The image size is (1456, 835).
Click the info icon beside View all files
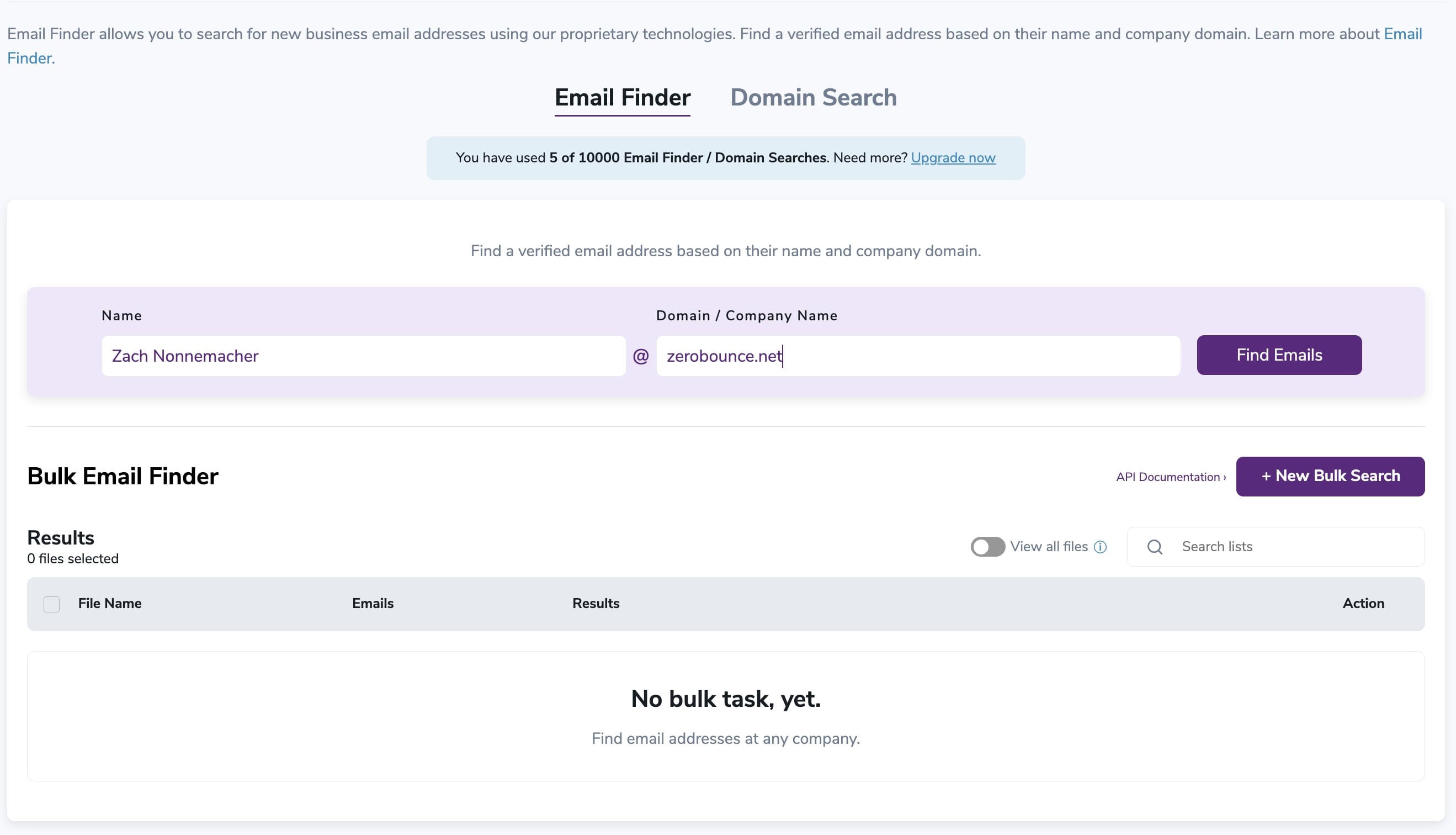[x=1099, y=547]
